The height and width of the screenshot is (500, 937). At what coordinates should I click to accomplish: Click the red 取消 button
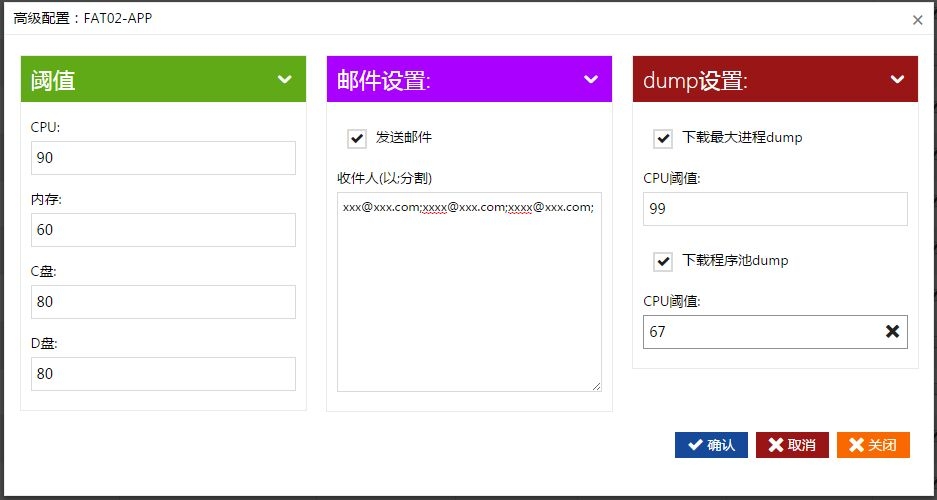coord(792,445)
